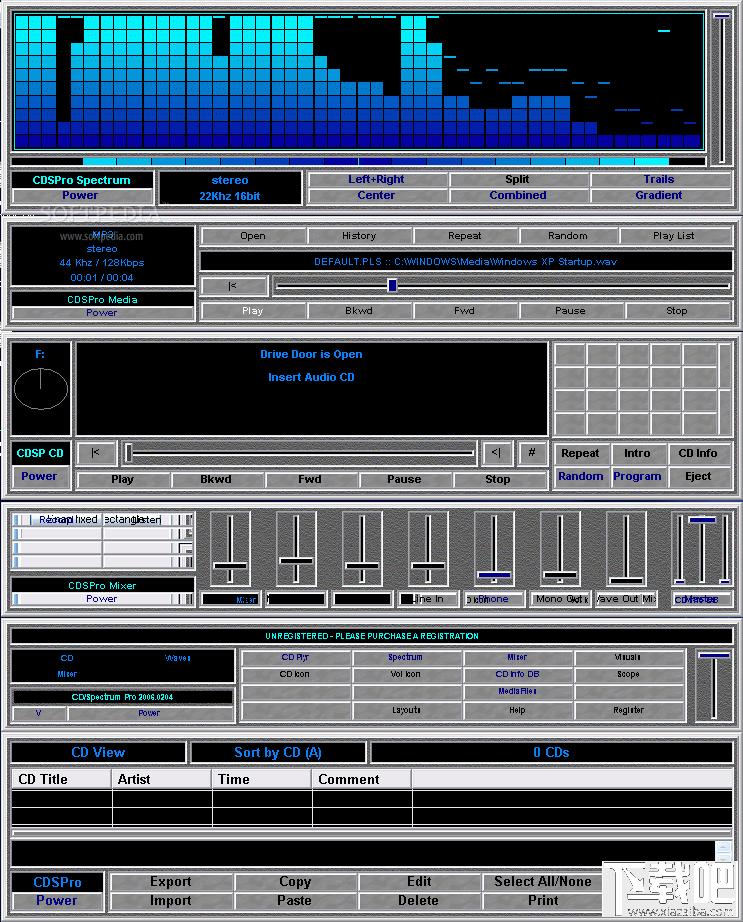Click the Mono Out mixer fader
743x922 pixels.
pos(560,574)
